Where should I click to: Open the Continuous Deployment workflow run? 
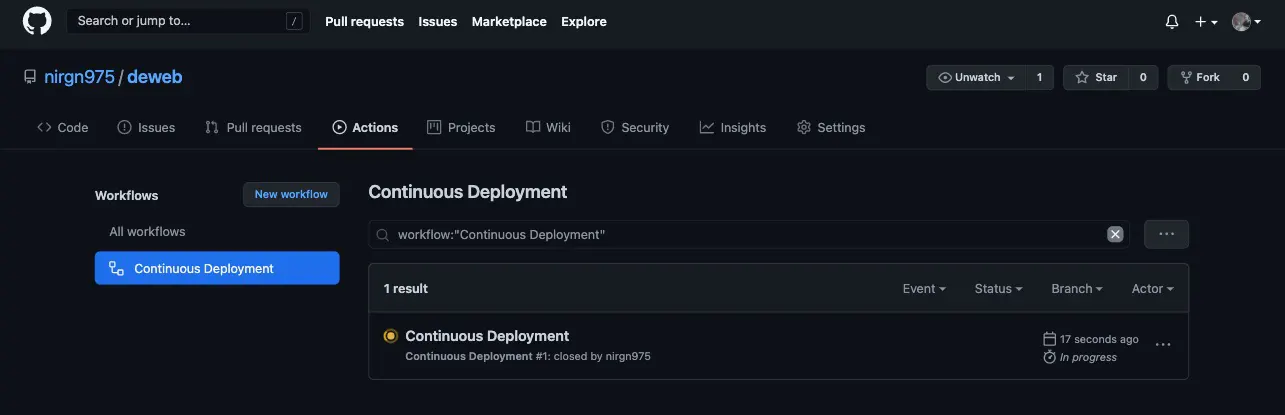point(487,336)
